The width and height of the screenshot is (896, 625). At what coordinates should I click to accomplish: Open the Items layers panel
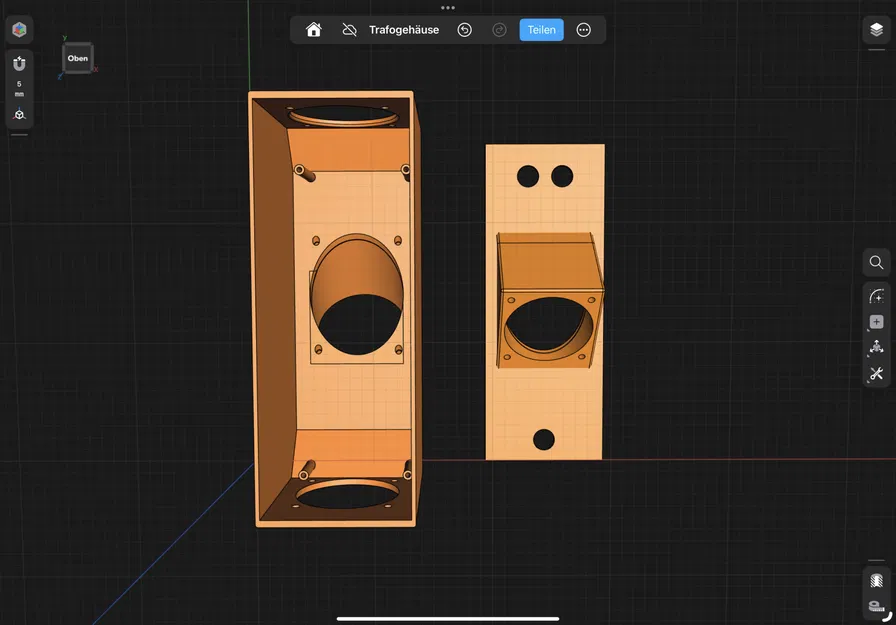click(x=876, y=30)
